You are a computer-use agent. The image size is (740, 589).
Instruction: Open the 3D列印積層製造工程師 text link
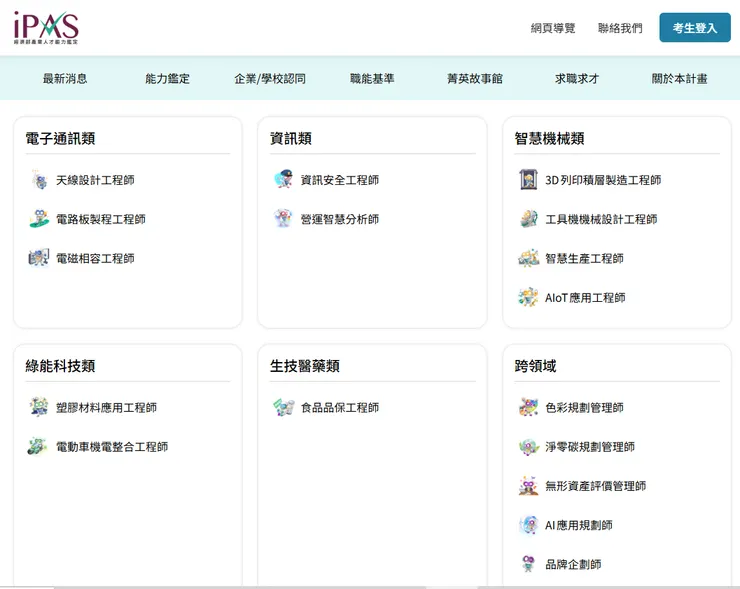click(603, 180)
